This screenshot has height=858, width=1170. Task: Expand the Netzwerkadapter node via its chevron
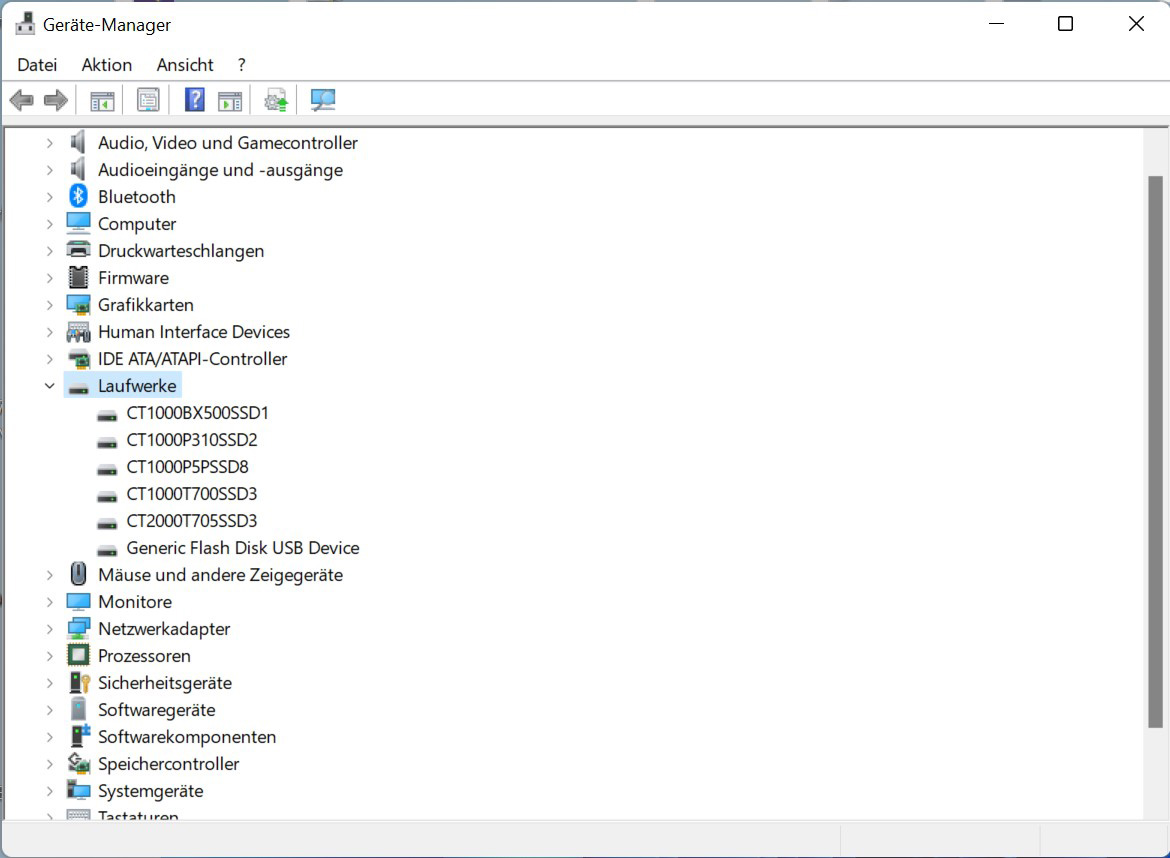pyautogui.click(x=49, y=629)
